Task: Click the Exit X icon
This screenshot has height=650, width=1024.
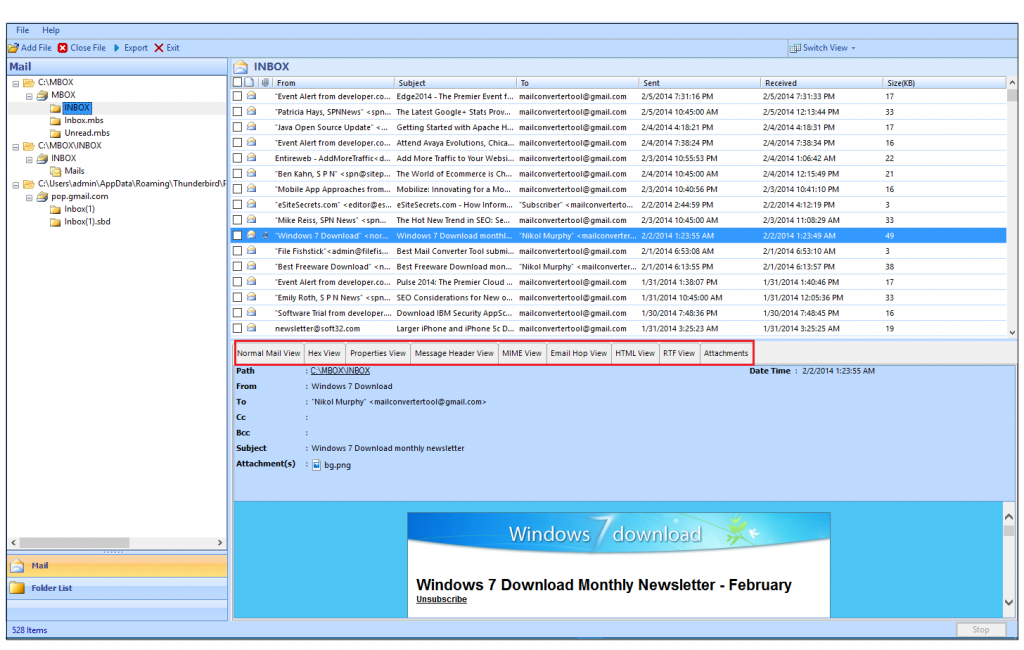Action: [159, 48]
